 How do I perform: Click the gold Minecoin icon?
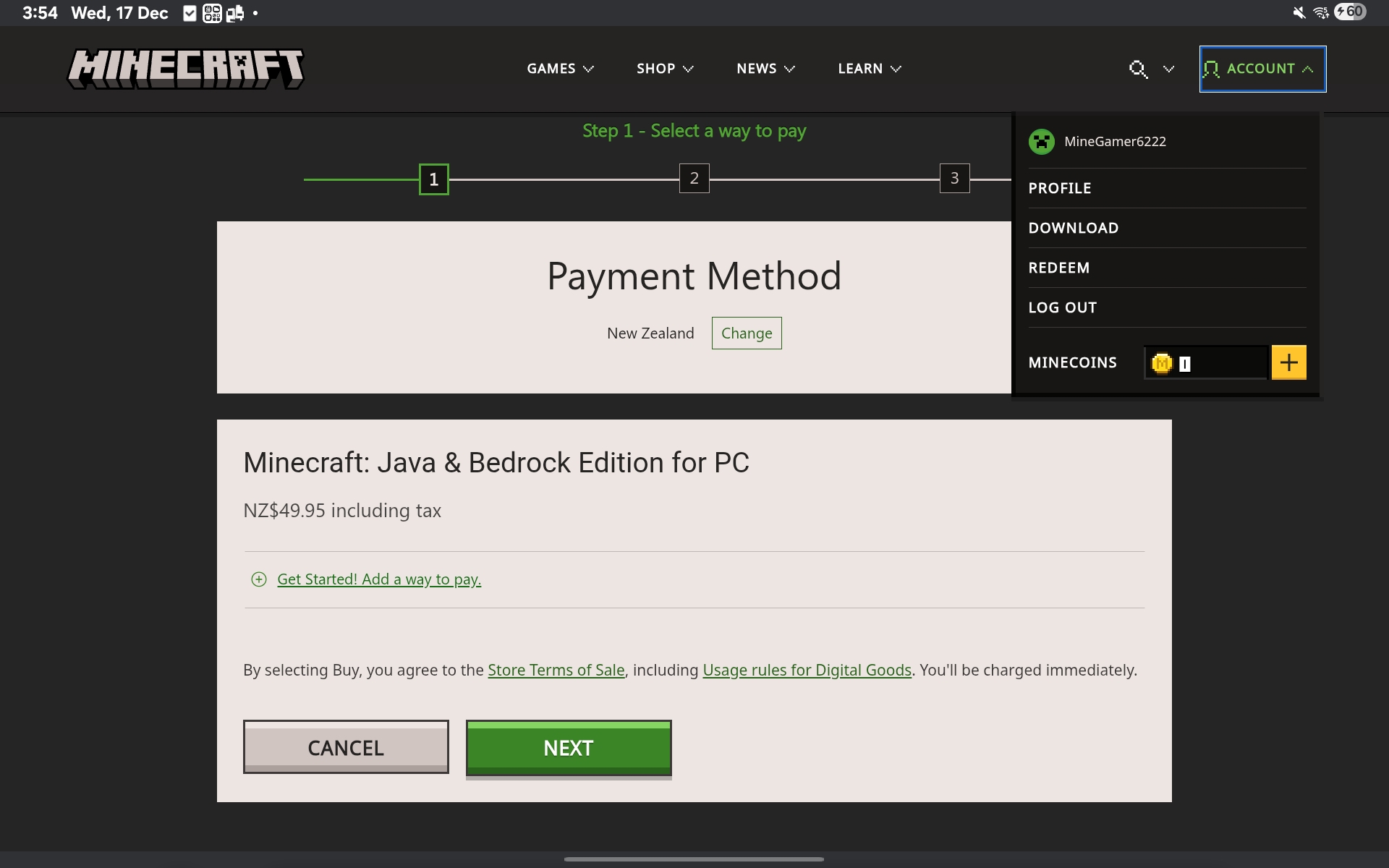1162,363
